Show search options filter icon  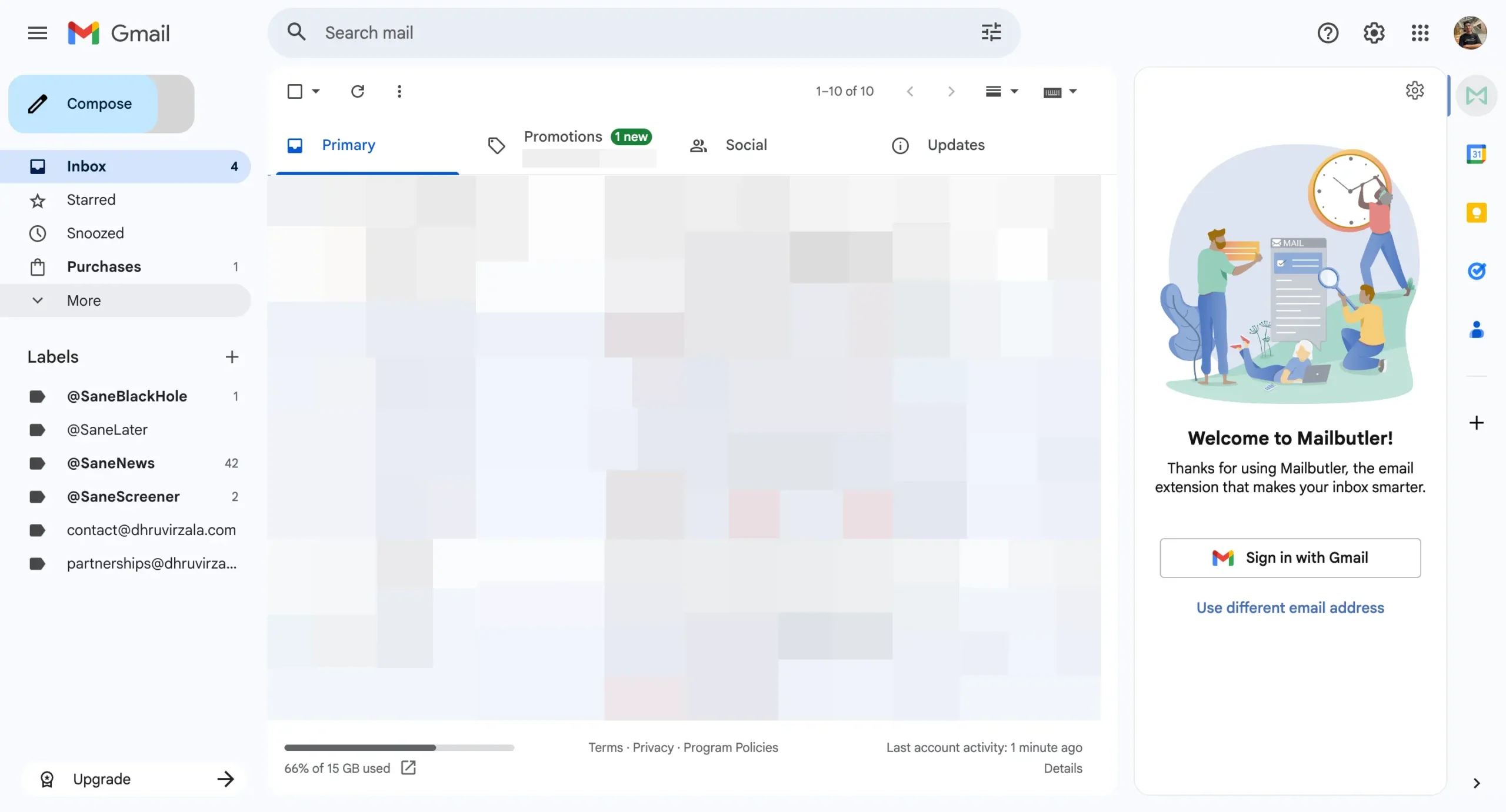tap(991, 32)
